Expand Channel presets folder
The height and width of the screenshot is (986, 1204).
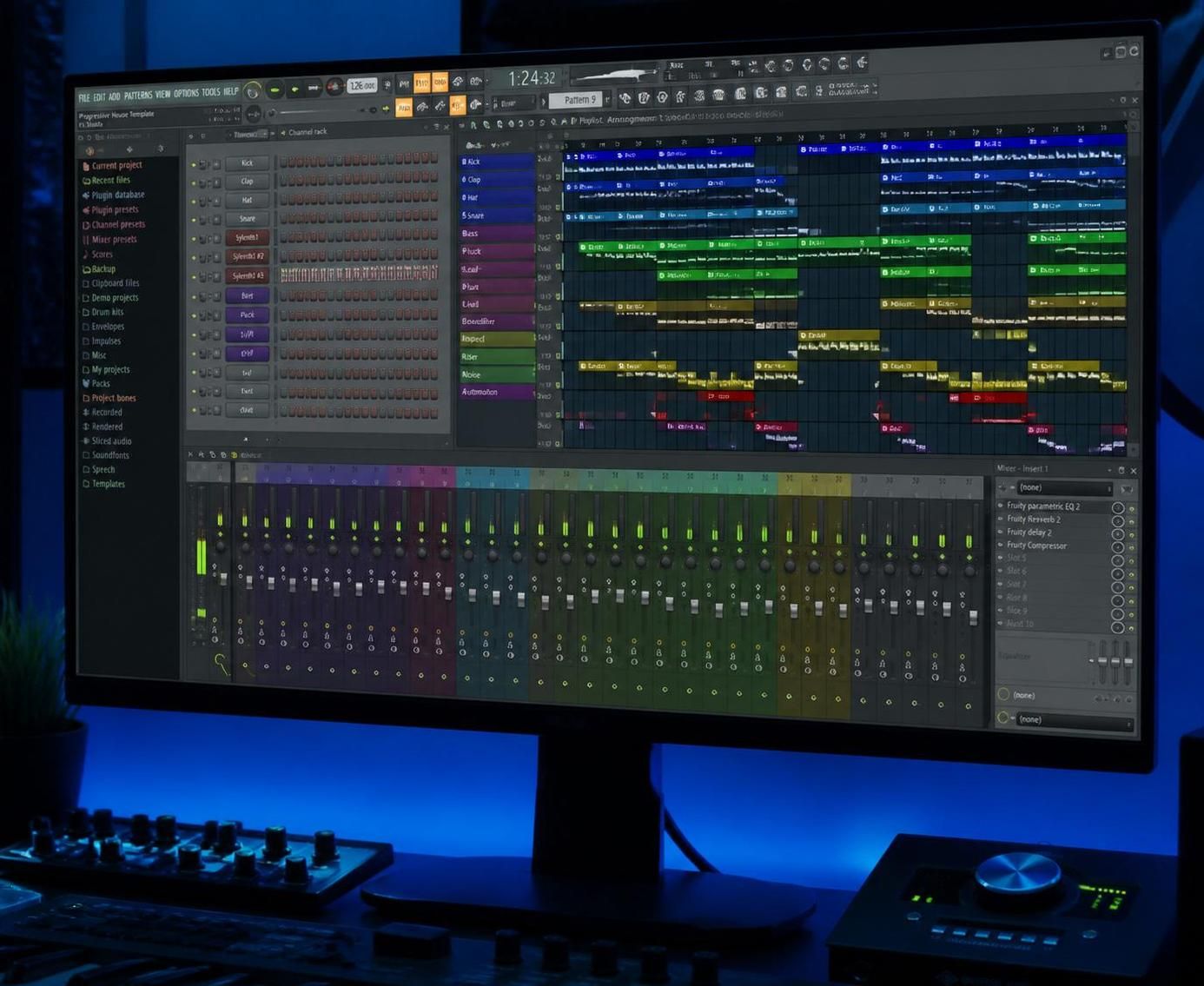point(118,224)
